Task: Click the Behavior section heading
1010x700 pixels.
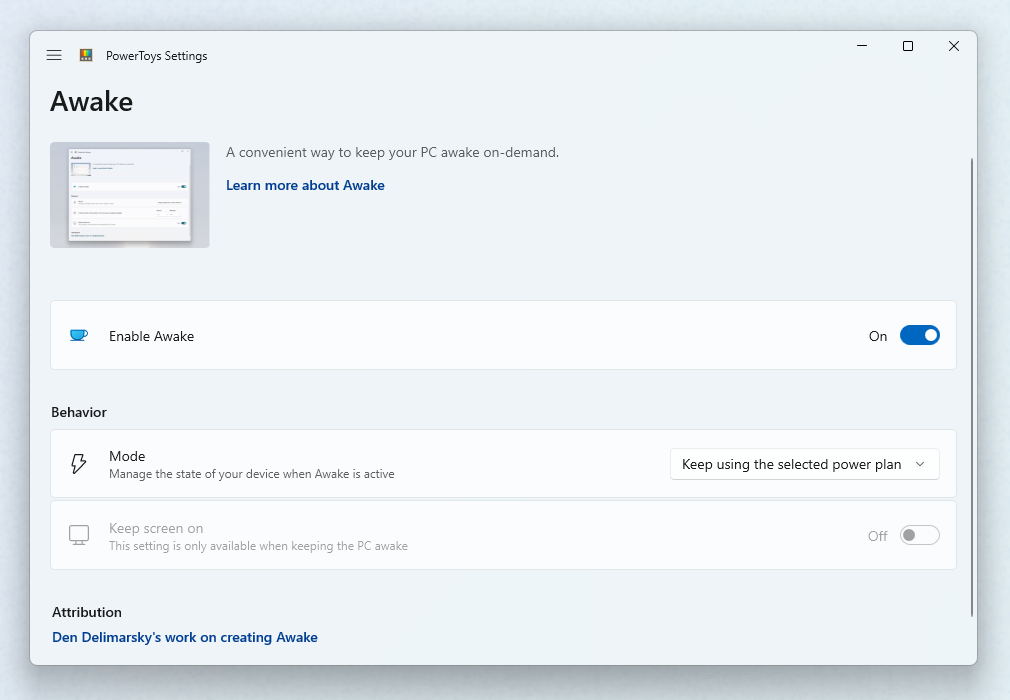Action: point(79,412)
